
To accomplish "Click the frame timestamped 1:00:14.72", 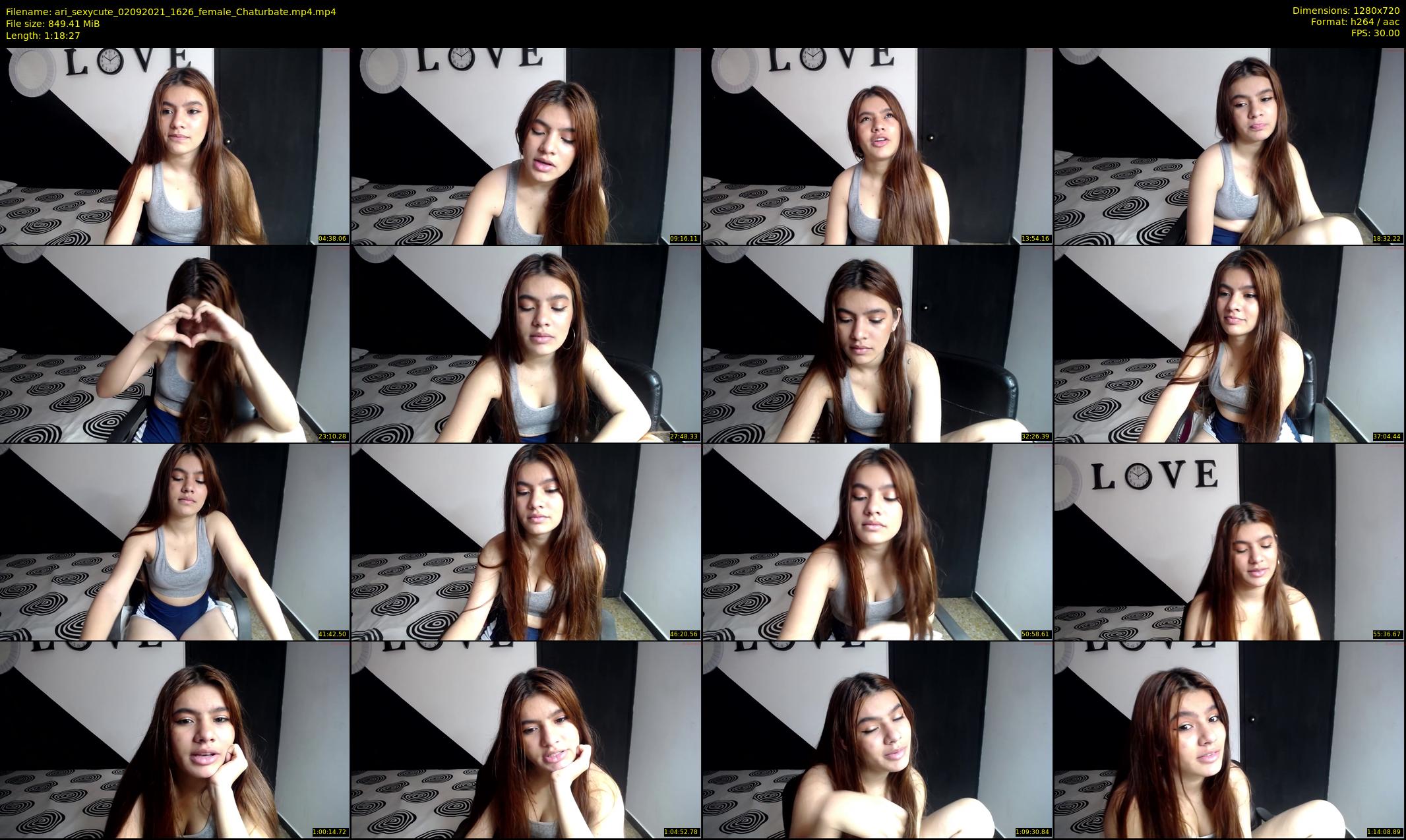I will click(x=175, y=740).
